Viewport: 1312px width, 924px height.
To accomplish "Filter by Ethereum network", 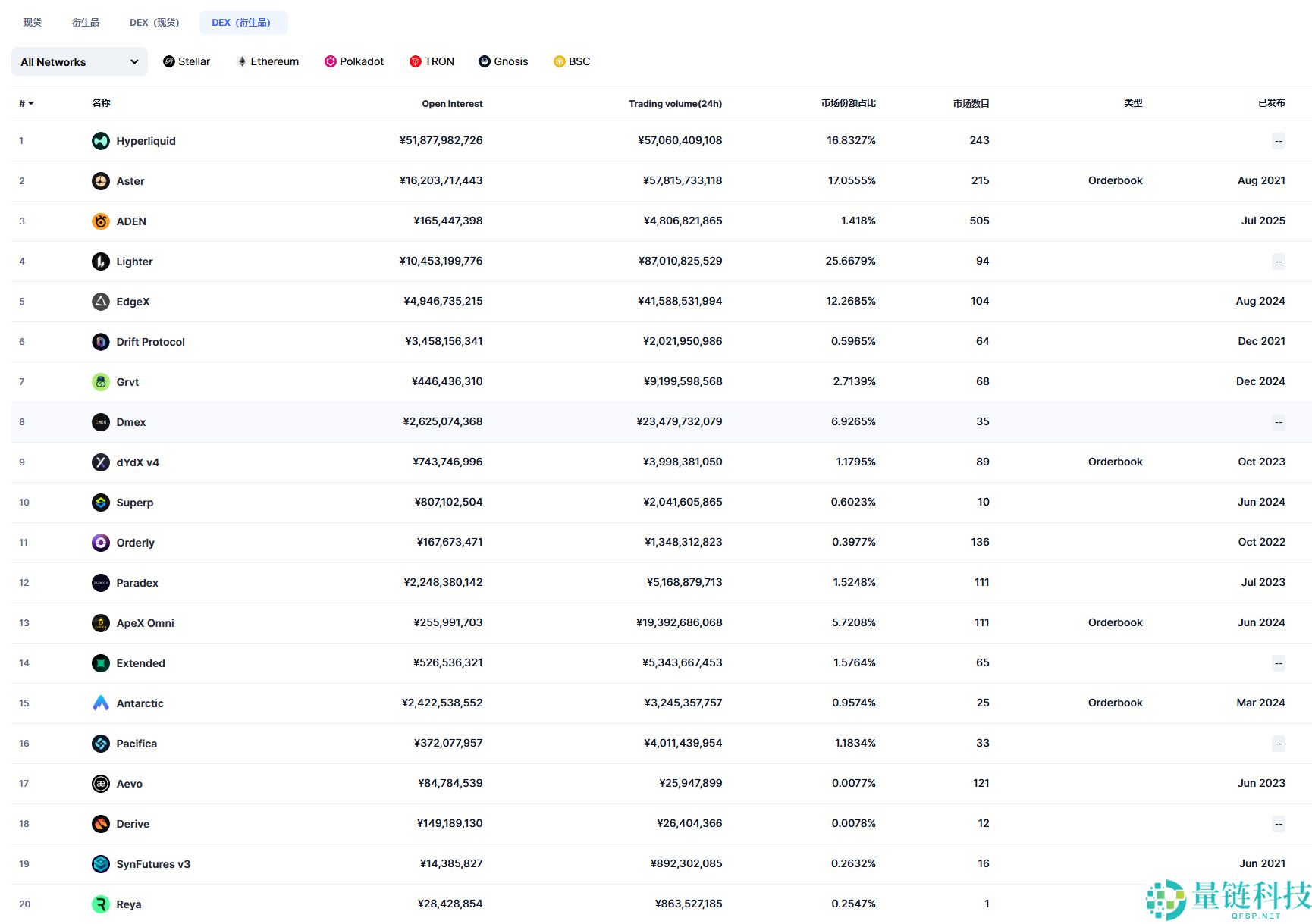I will coord(268,61).
